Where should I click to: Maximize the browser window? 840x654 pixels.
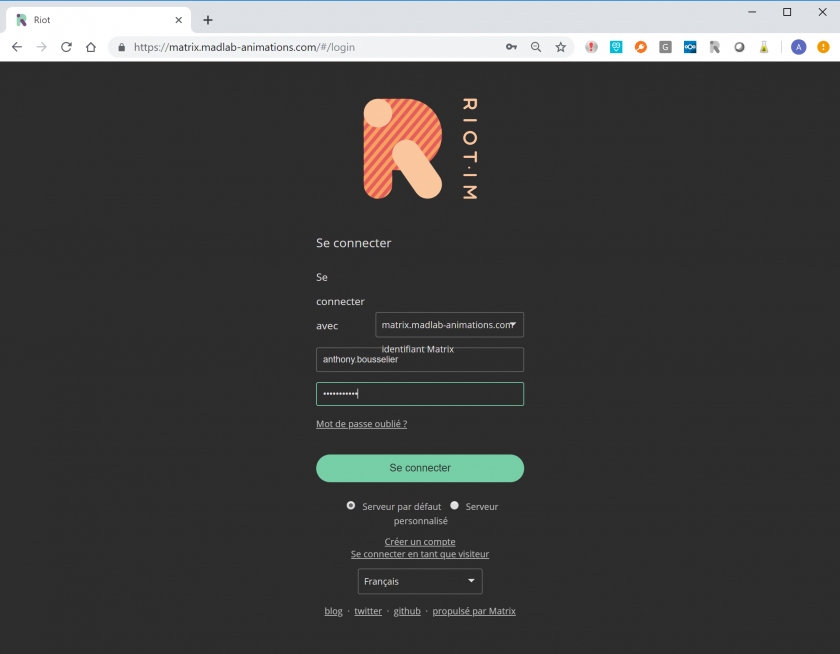[x=787, y=12]
